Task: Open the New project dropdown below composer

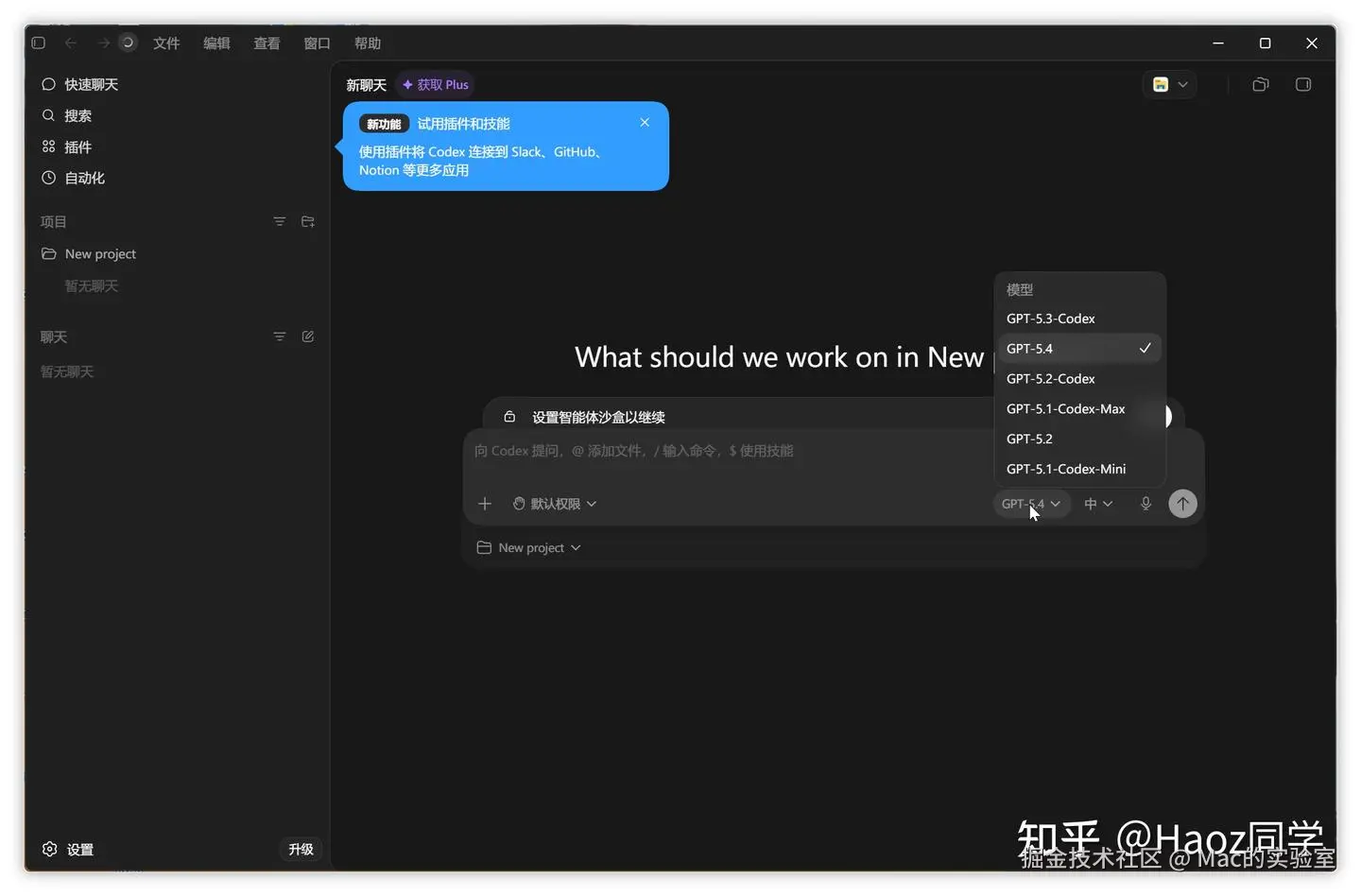Action: click(529, 548)
